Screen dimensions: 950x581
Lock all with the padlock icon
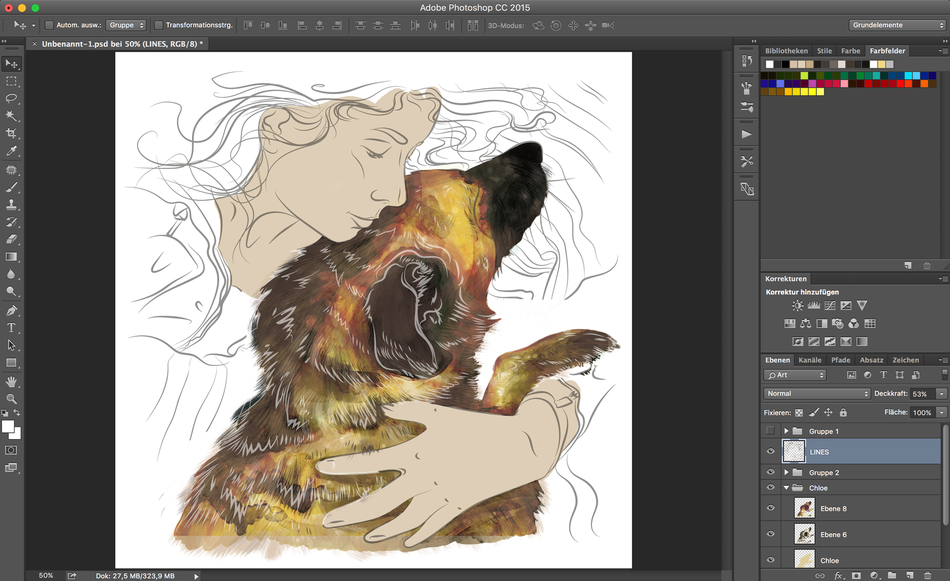pyautogui.click(x=843, y=413)
